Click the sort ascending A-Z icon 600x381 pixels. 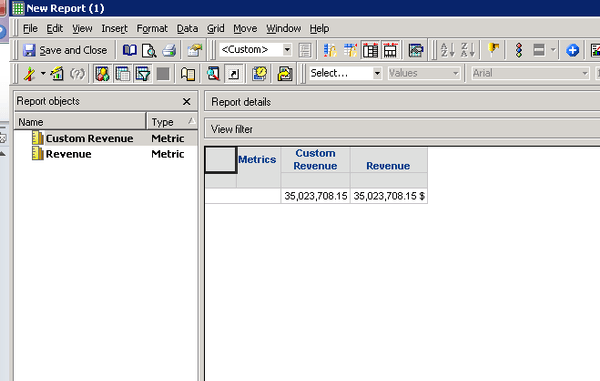[447, 50]
